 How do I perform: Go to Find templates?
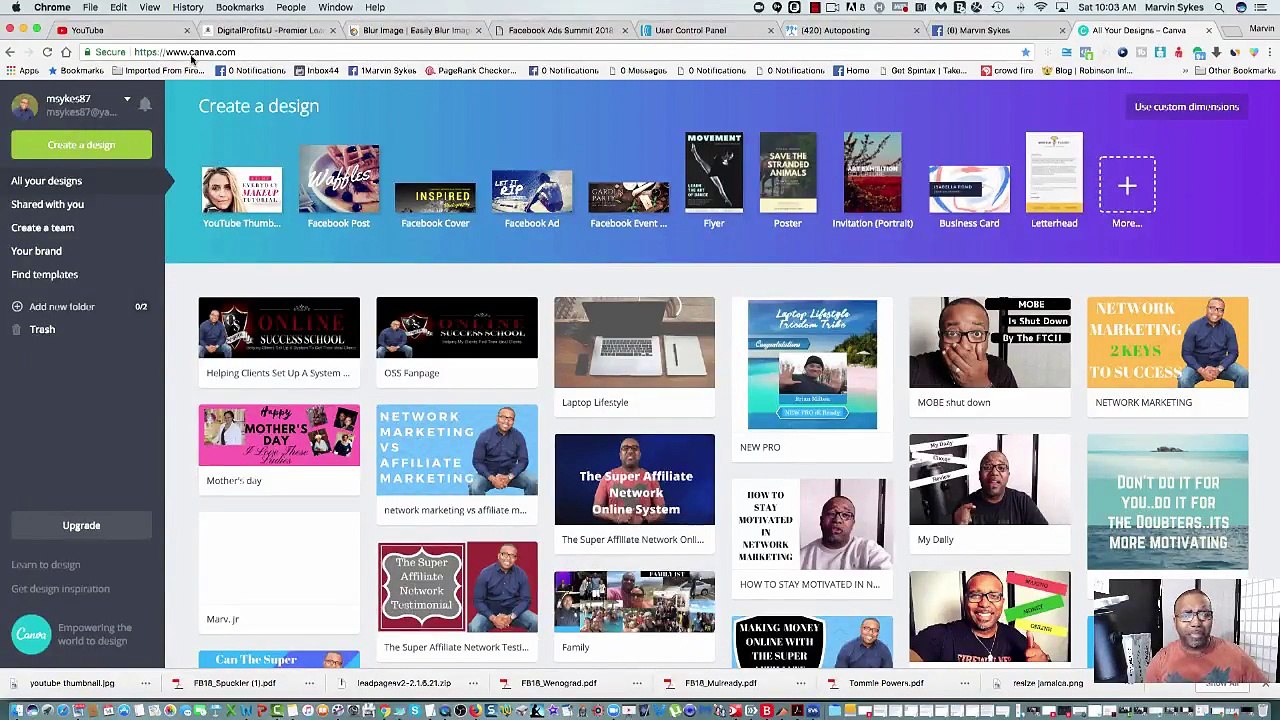click(44, 274)
